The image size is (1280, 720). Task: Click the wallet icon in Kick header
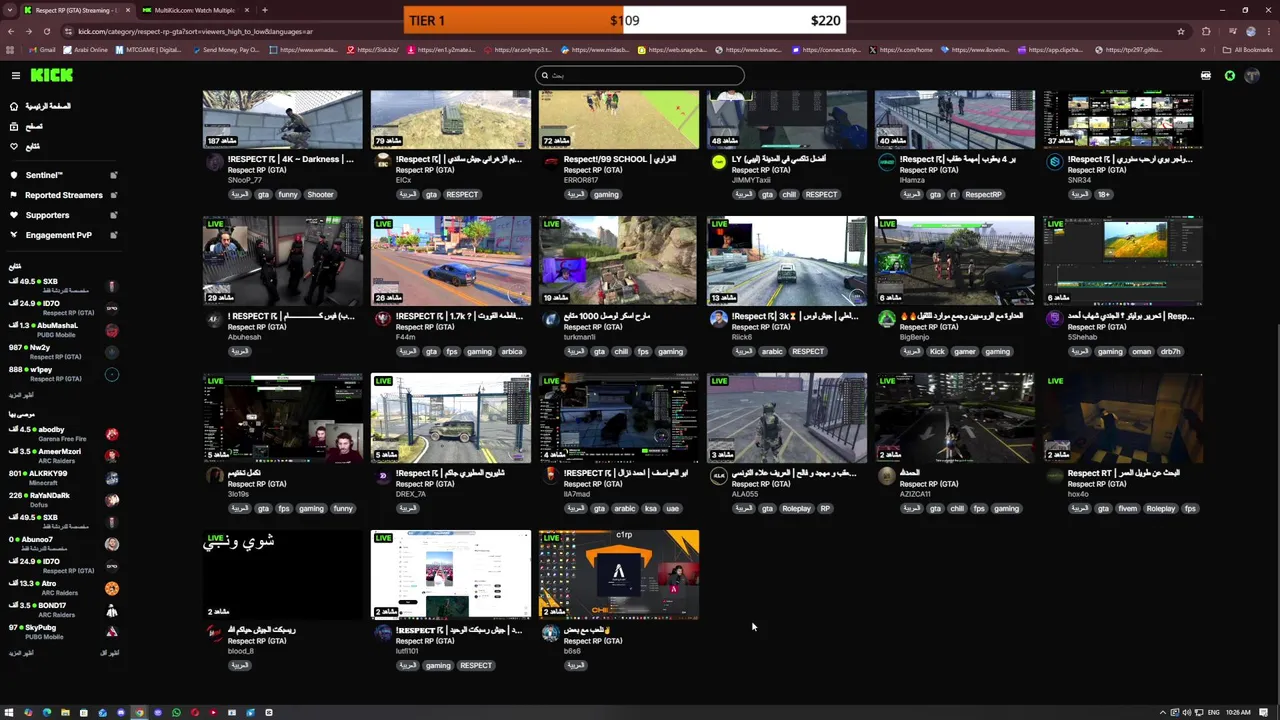1206,75
